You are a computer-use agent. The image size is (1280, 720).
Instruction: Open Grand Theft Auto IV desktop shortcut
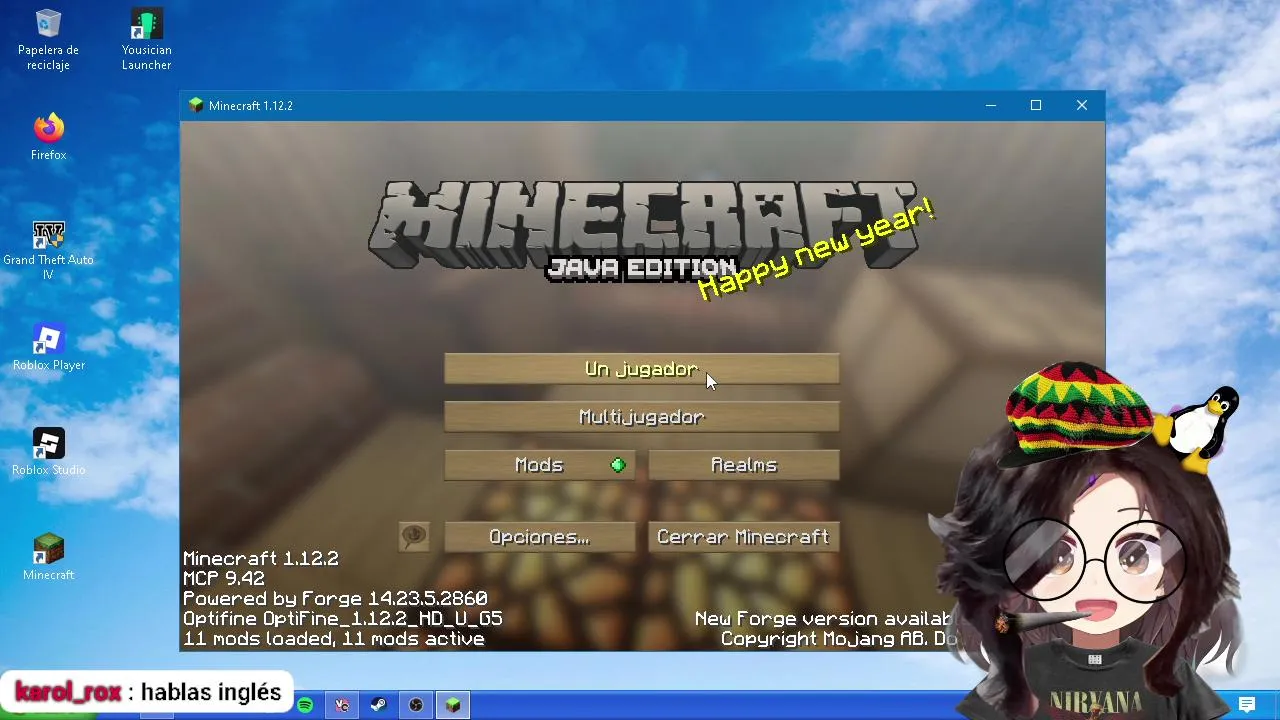coord(48,250)
